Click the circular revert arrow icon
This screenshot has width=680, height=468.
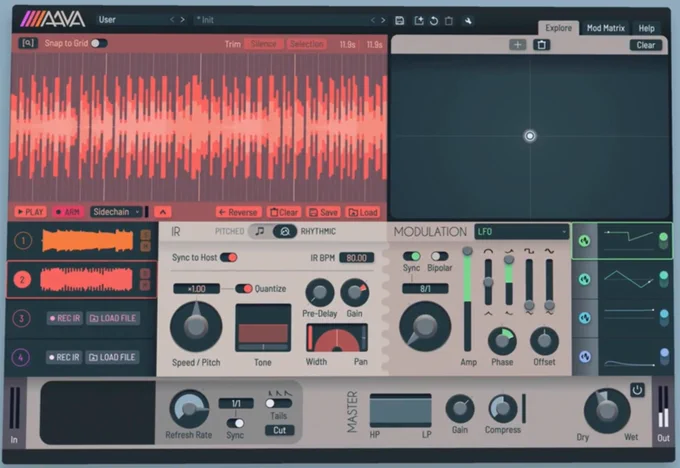point(434,20)
